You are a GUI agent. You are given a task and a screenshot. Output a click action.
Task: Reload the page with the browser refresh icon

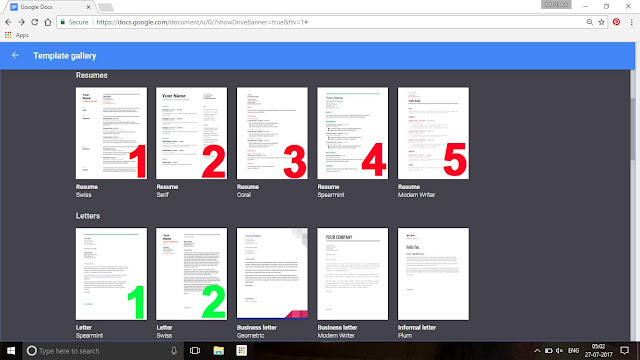click(x=35, y=22)
